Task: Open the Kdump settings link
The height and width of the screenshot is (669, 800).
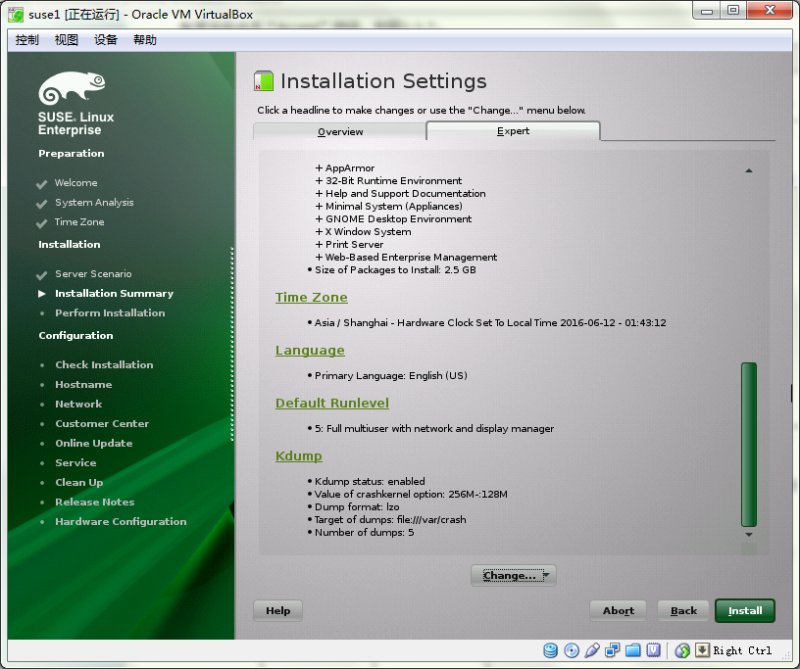Action: point(298,455)
